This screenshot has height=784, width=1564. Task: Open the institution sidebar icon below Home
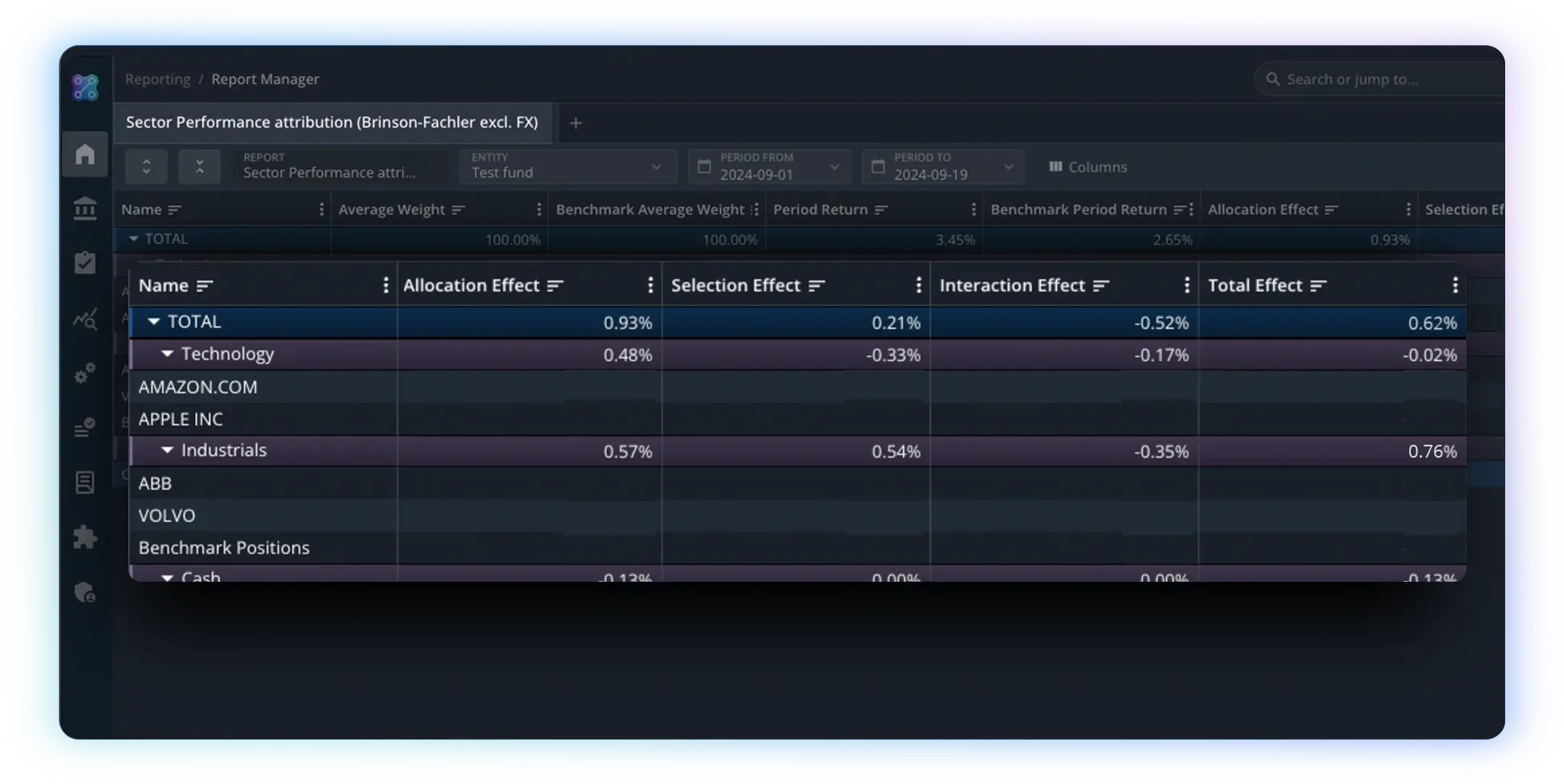tap(85, 209)
